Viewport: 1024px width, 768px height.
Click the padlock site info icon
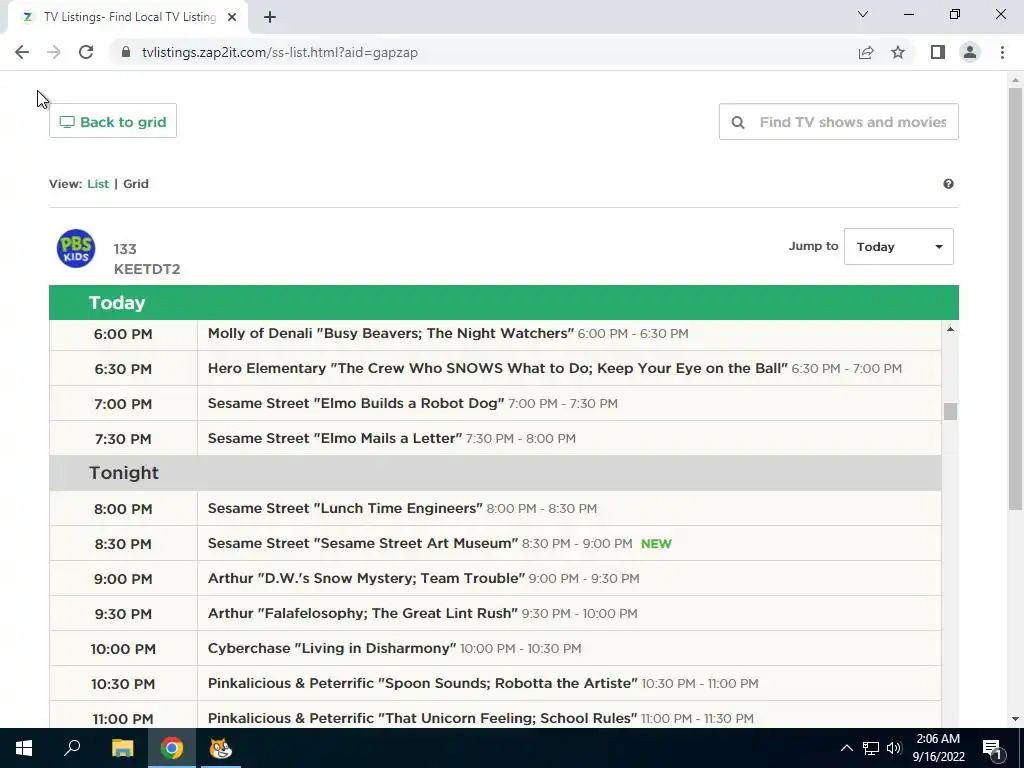(x=126, y=52)
